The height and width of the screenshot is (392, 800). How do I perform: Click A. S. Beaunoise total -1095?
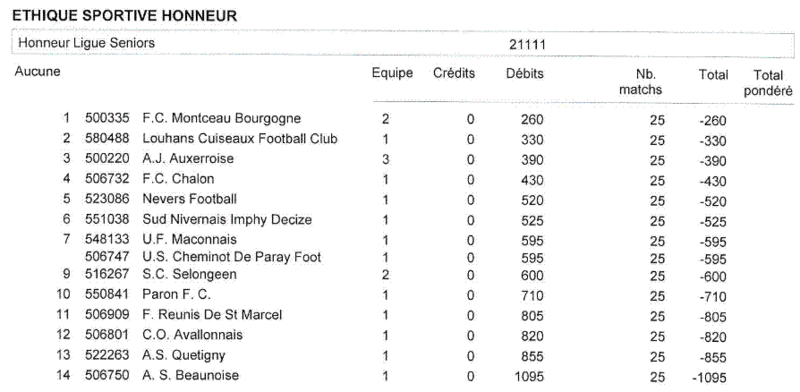coord(709,378)
